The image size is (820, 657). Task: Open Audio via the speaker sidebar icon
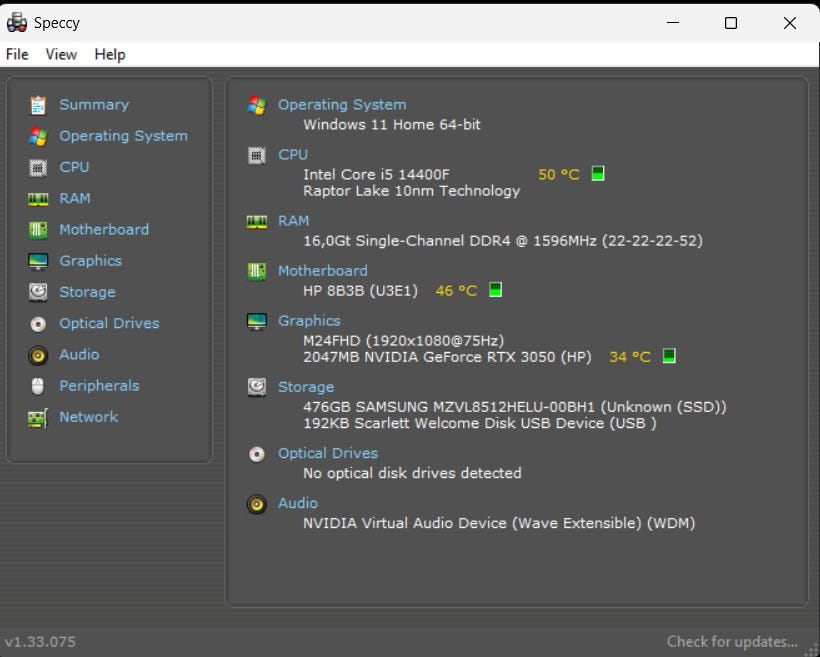click(x=38, y=355)
